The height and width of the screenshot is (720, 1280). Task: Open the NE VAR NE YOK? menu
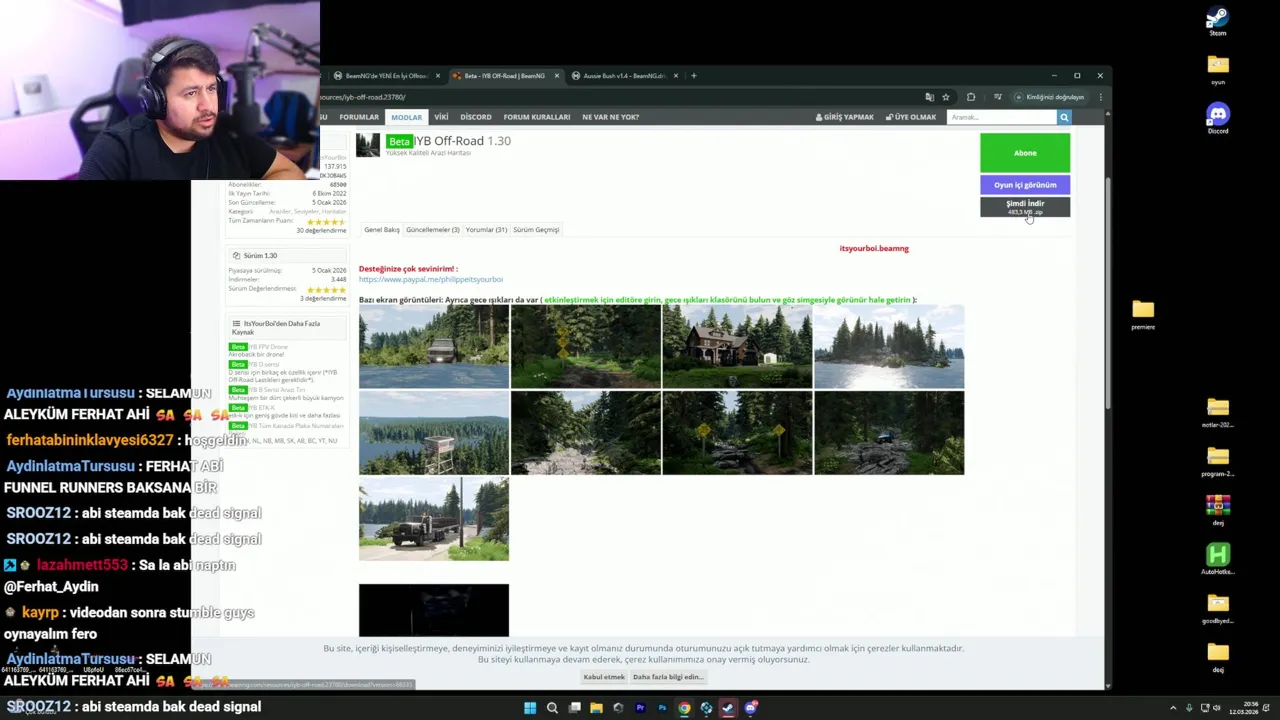point(610,117)
